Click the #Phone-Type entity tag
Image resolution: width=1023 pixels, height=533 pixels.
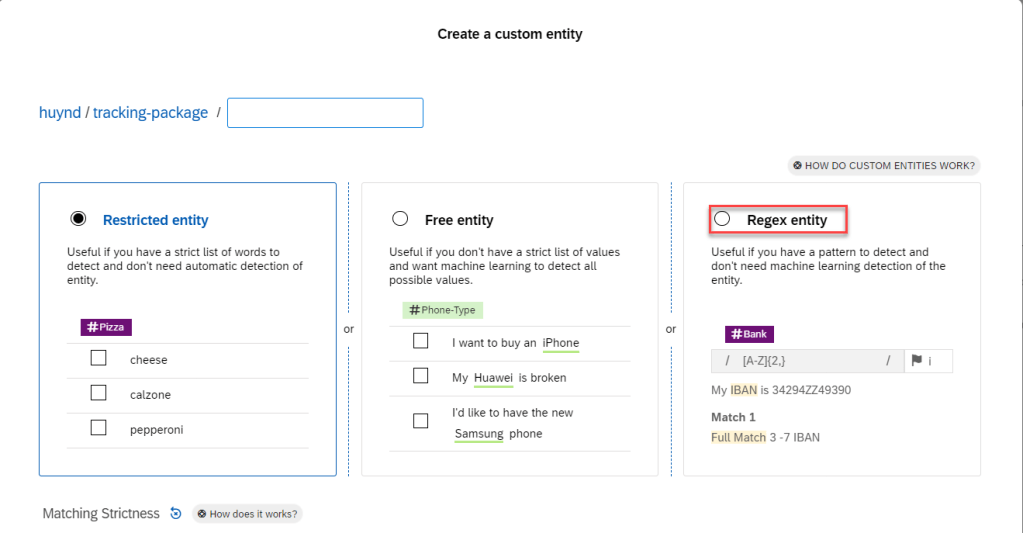point(442,310)
